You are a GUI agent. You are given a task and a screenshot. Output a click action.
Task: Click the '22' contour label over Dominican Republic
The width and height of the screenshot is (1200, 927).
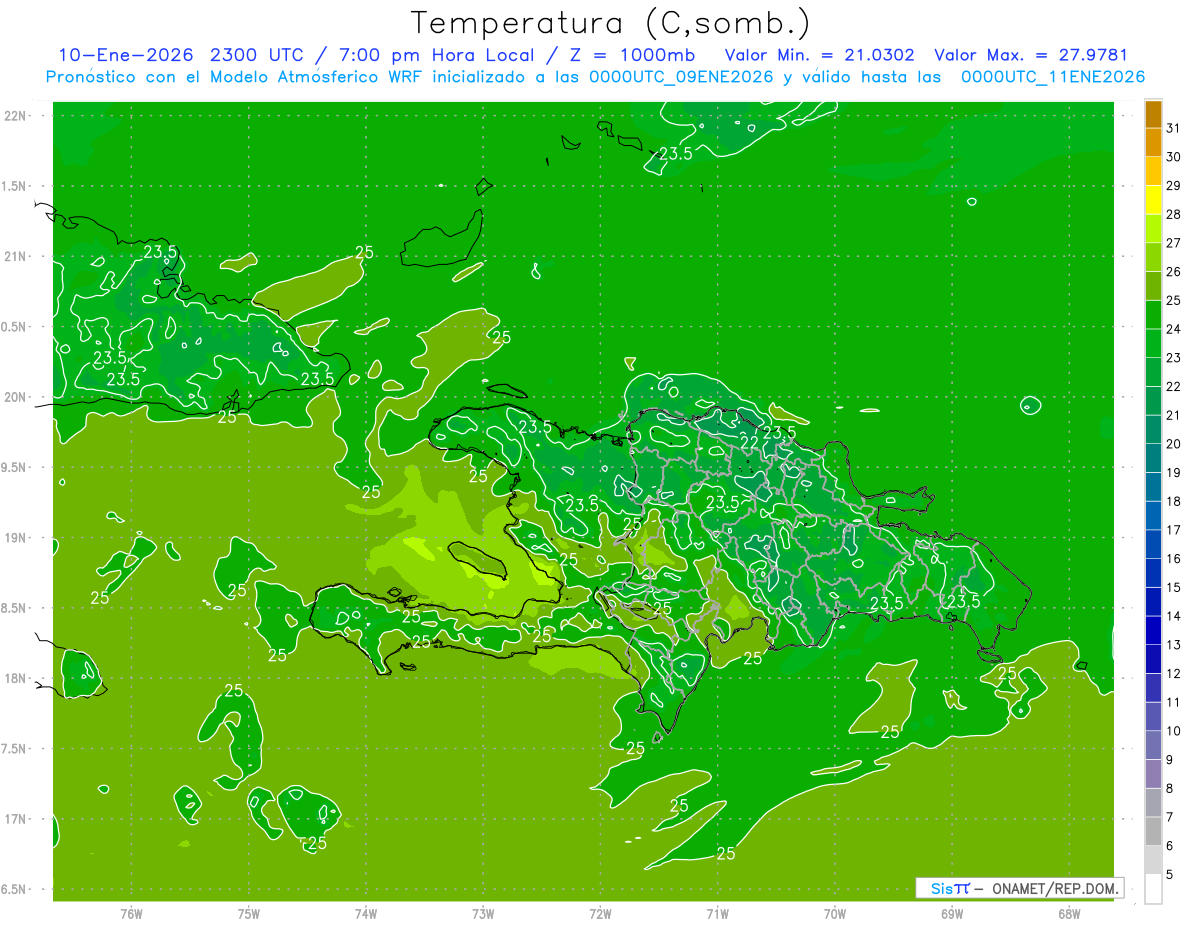[x=749, y=443]
